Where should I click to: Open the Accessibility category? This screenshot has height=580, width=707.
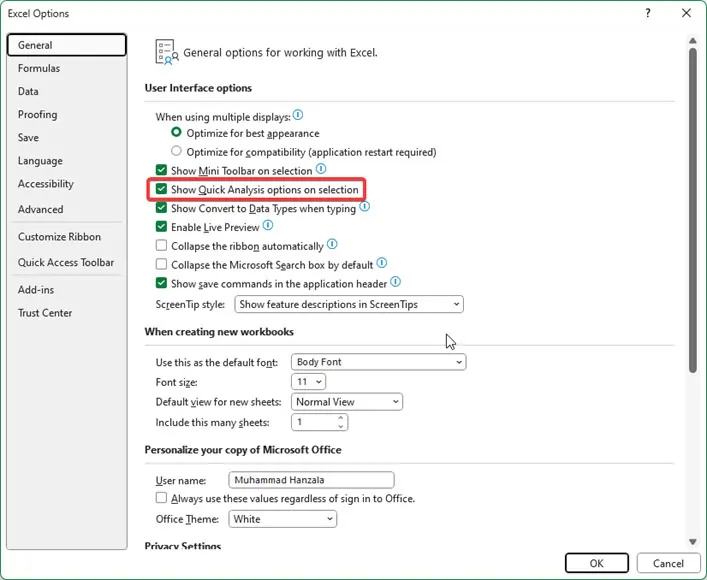67,184
